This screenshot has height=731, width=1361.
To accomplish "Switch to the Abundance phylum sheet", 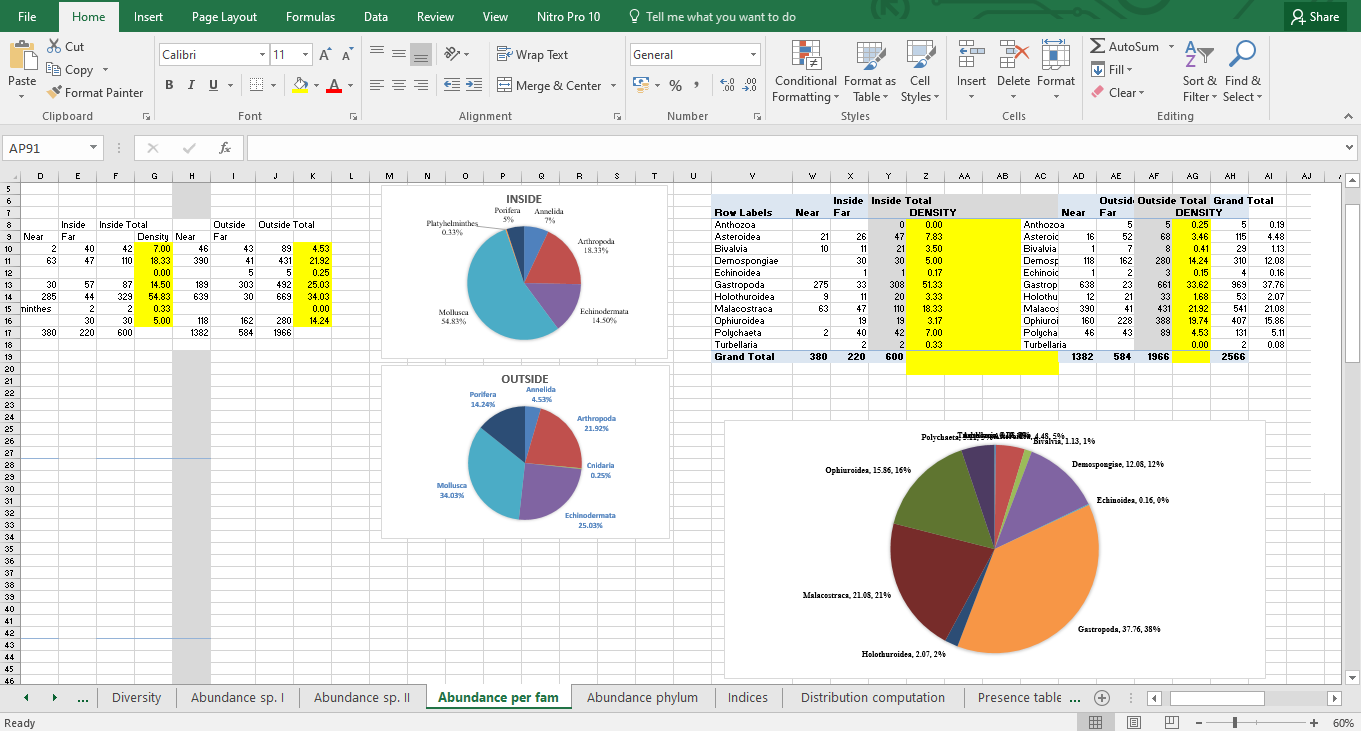I will pos(642,698).
